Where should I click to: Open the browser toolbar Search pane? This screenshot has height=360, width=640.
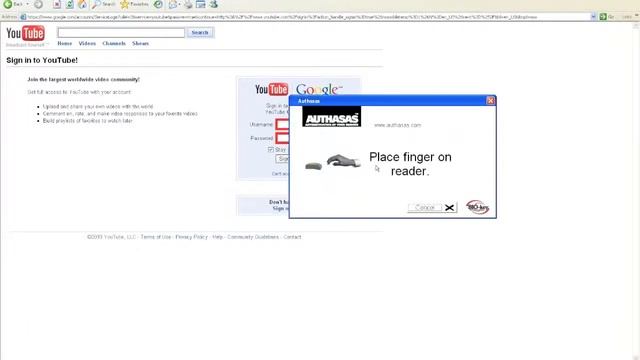click(x=104, y=4)
